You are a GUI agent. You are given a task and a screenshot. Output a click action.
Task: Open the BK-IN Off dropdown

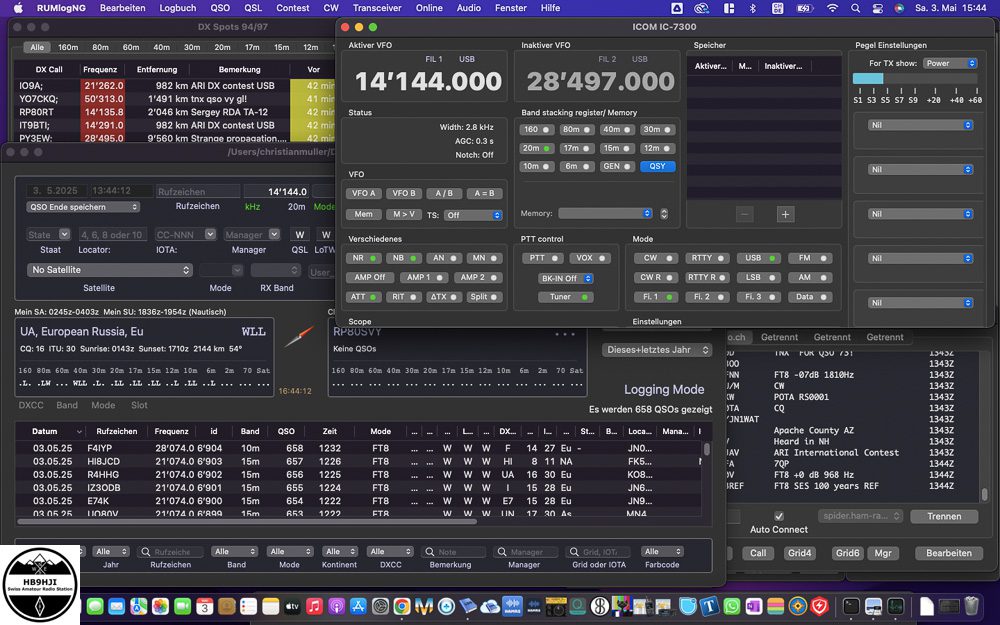click(566, 279)
